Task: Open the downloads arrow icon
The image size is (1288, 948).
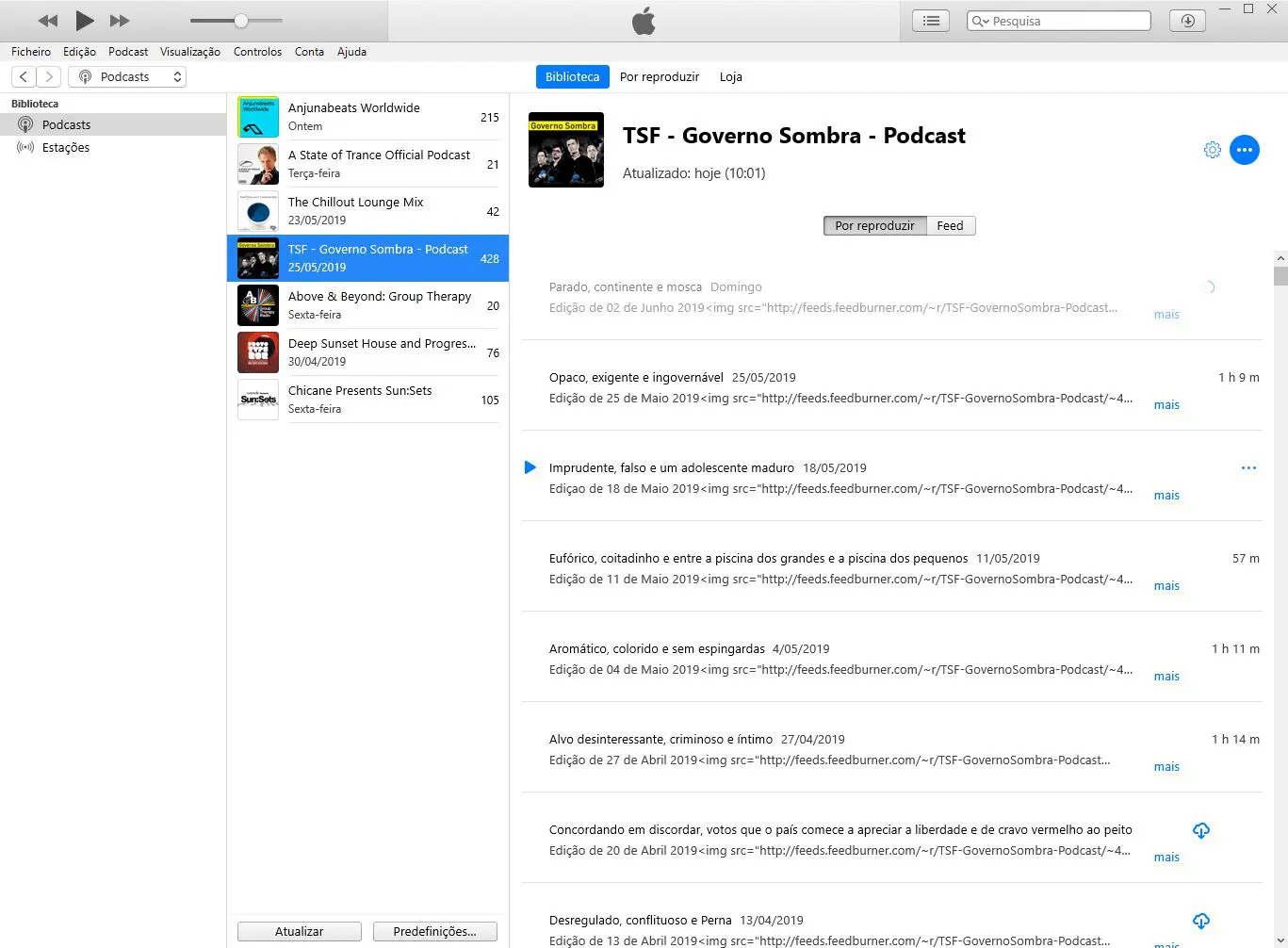Action: pos(1187,21)
